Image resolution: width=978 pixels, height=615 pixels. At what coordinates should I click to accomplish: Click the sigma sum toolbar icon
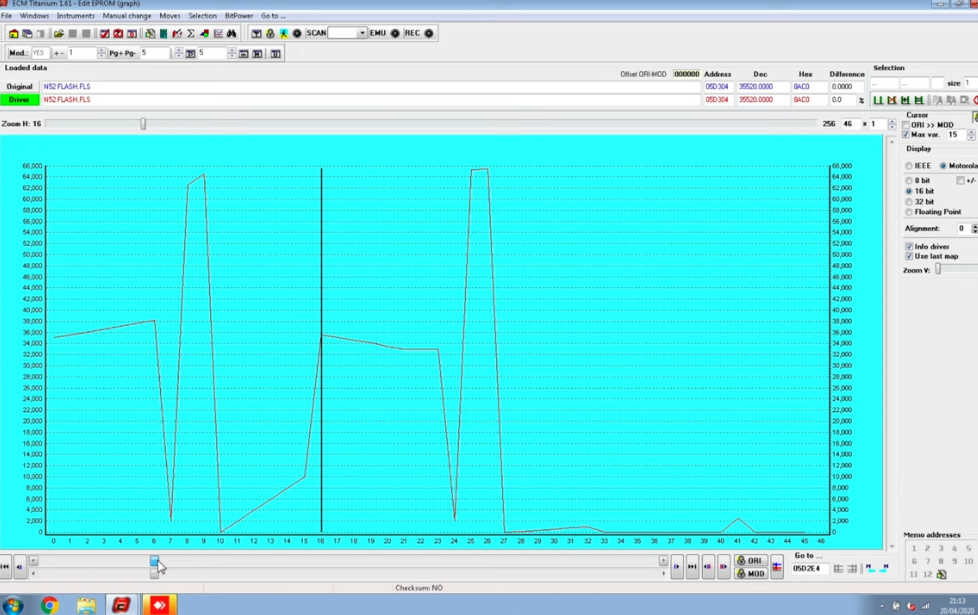coord(191,34)
